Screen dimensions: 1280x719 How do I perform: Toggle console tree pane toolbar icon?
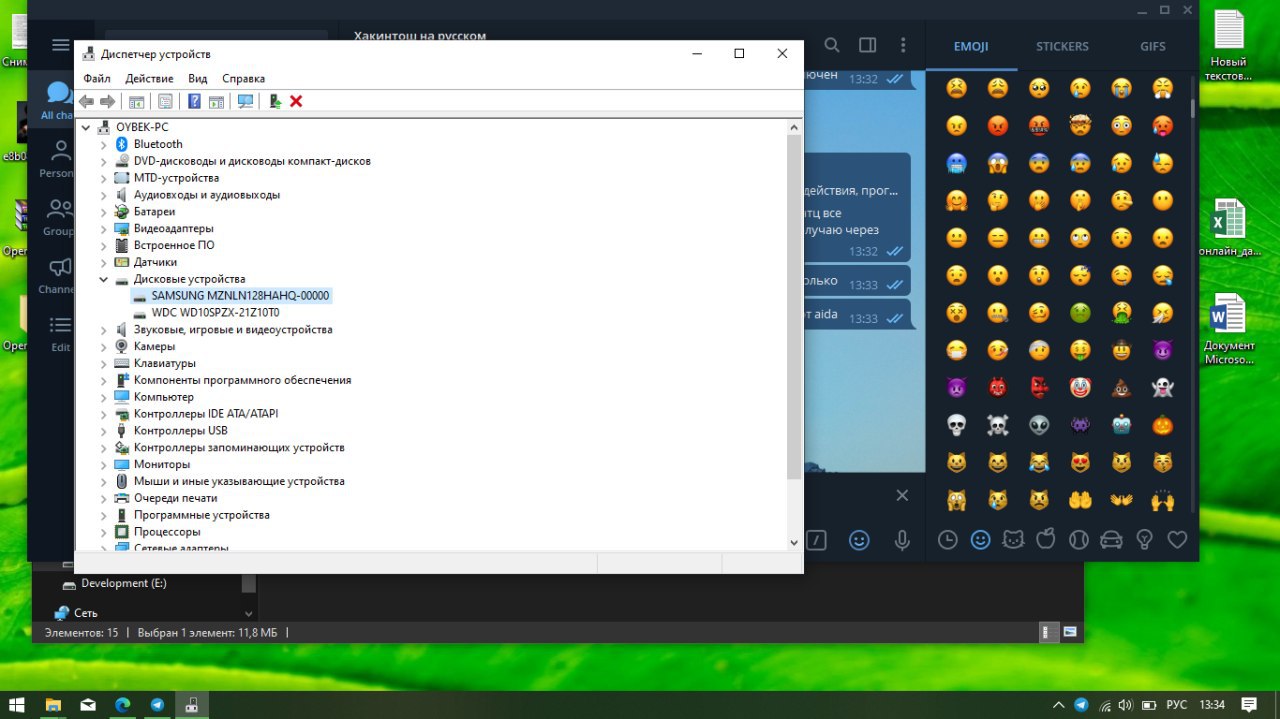137,101
